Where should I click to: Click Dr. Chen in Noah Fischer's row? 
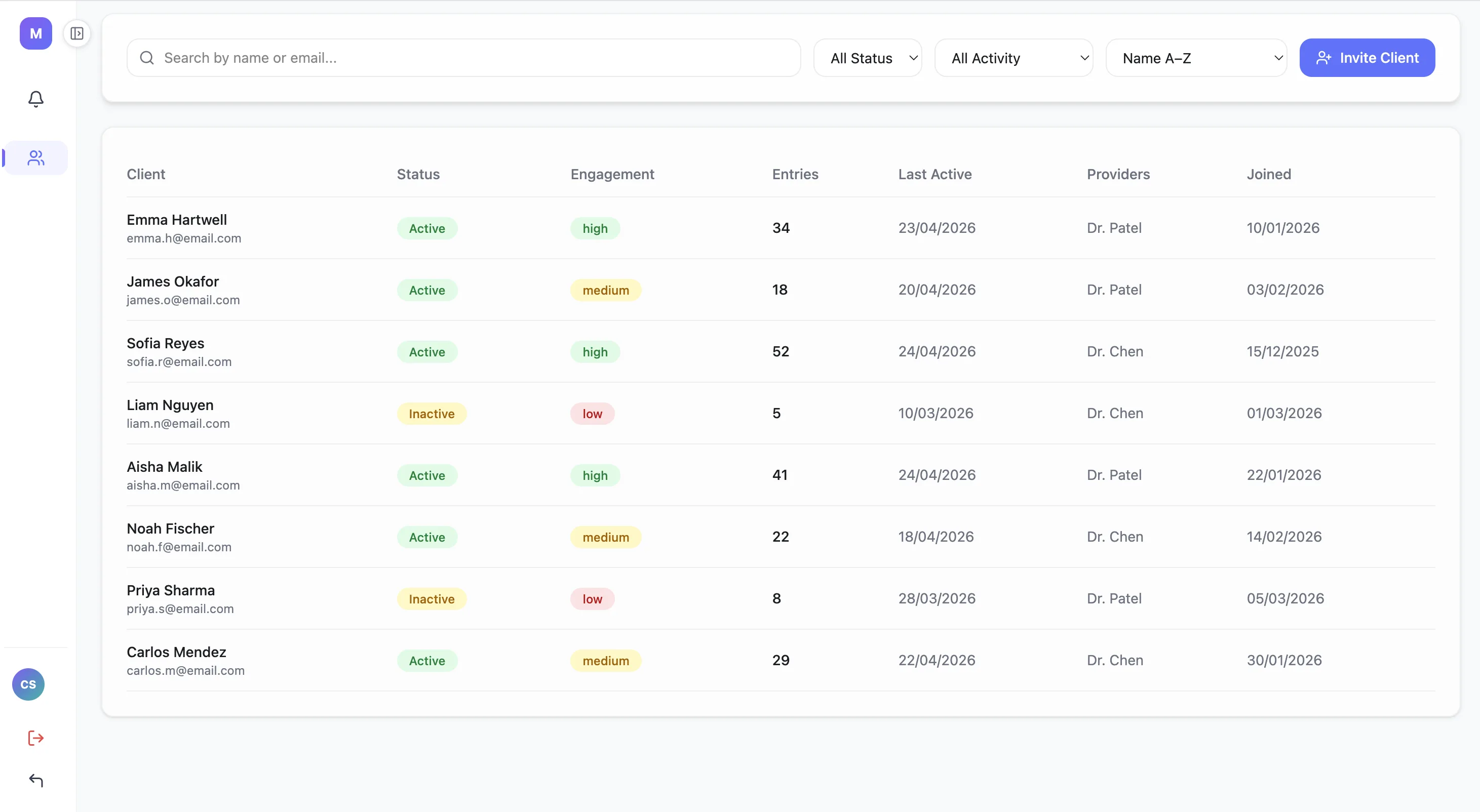(1115, 537)
